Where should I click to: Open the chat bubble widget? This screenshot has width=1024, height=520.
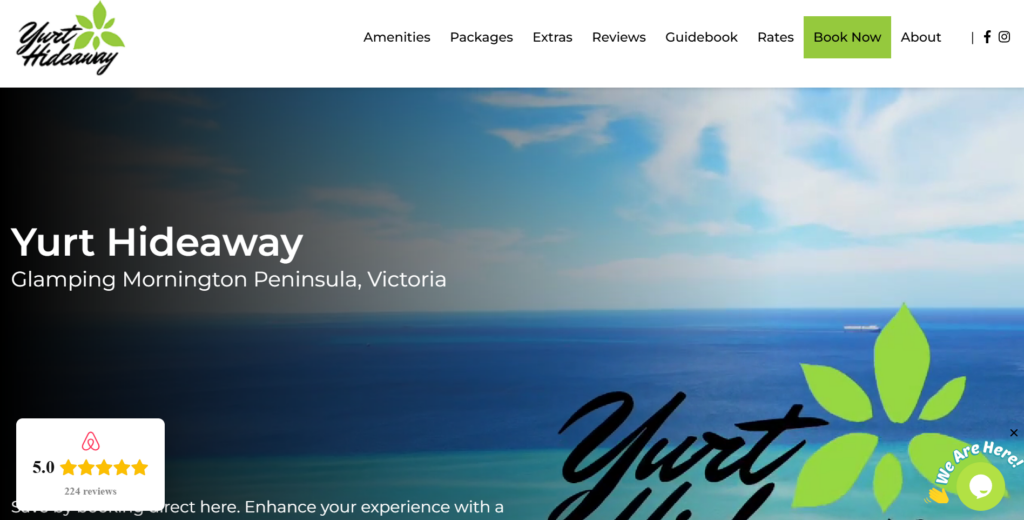pos(981,486)
